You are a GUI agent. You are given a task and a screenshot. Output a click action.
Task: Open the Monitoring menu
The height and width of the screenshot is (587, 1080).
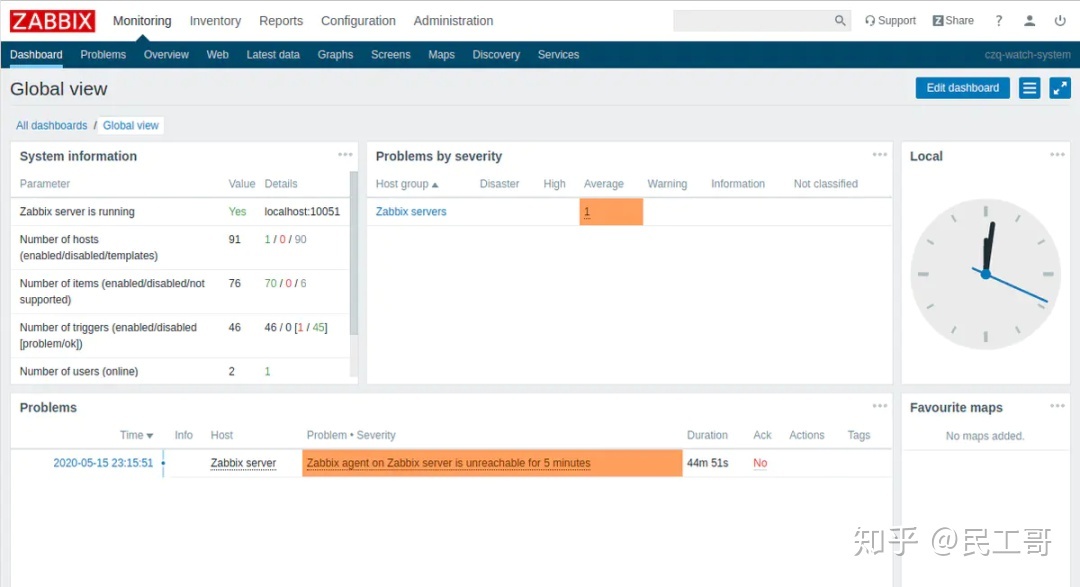point(142,21)
